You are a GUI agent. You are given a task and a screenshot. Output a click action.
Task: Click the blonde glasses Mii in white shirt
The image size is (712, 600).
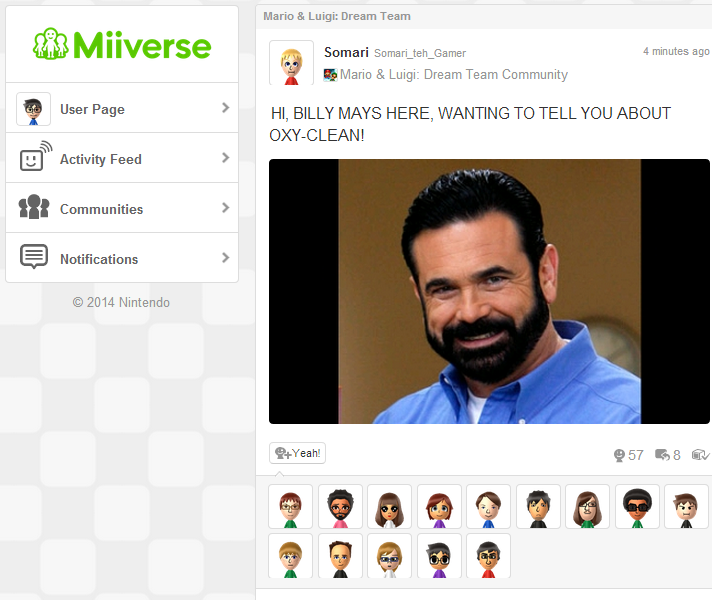389,556
